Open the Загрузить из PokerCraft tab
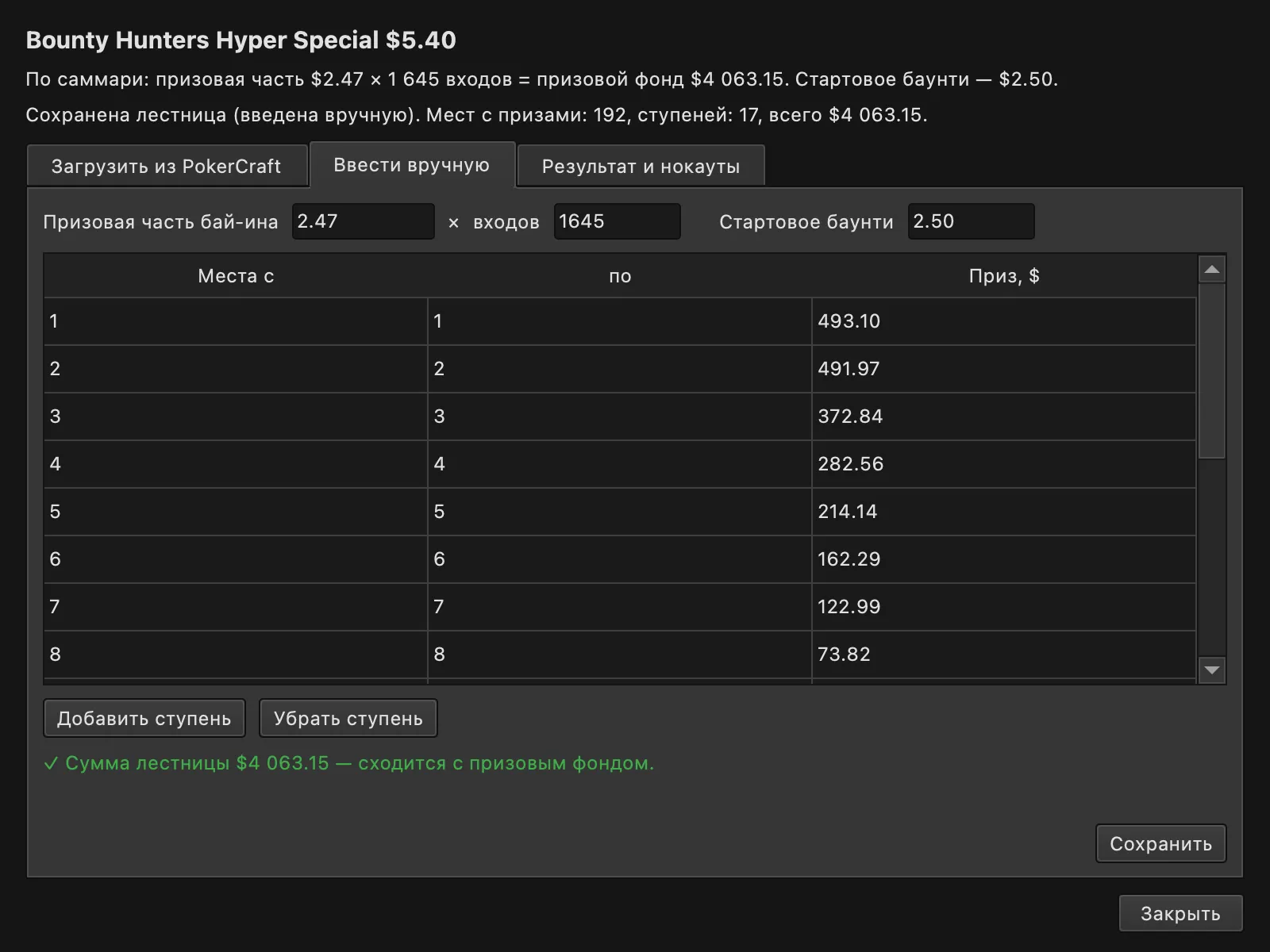Viewport: 1270px width, 952px height. [x=167, y=166]
